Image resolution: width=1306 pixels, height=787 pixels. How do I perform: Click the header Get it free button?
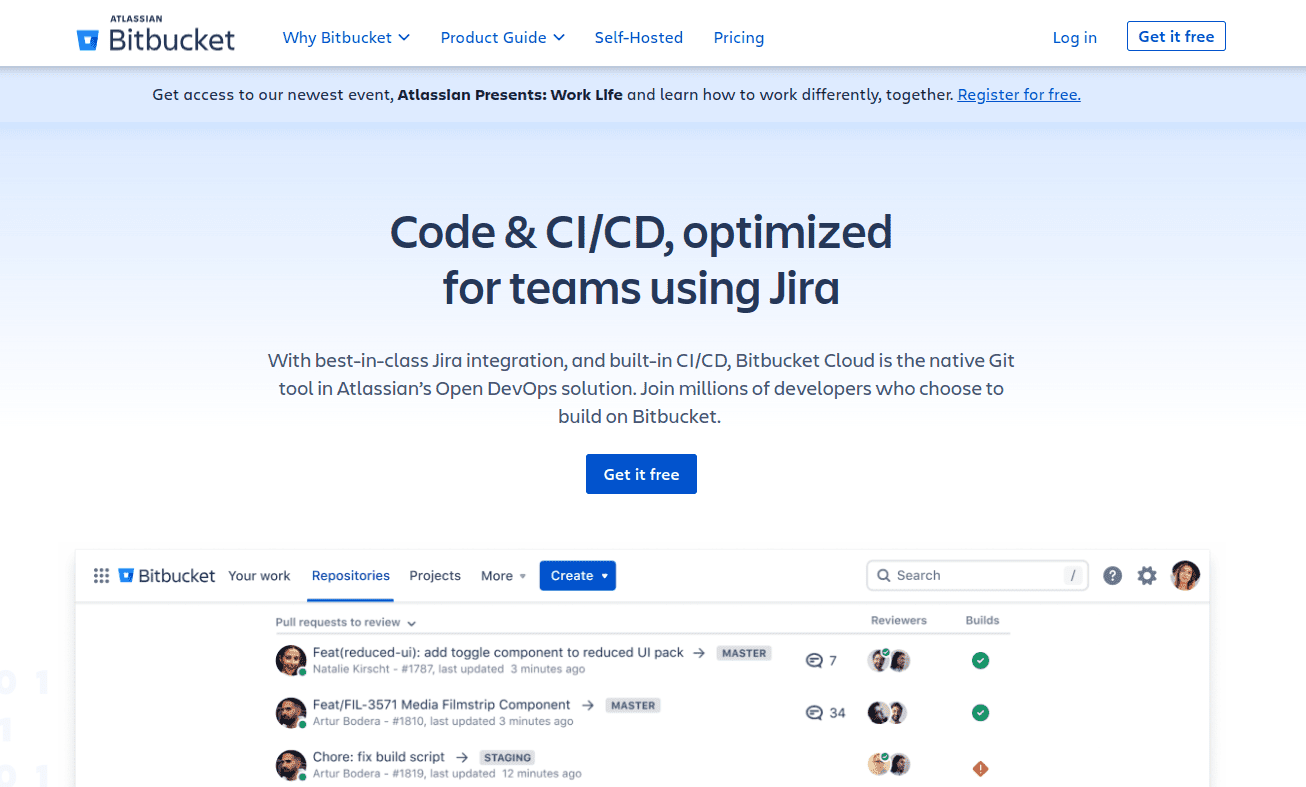[1176, 36]
